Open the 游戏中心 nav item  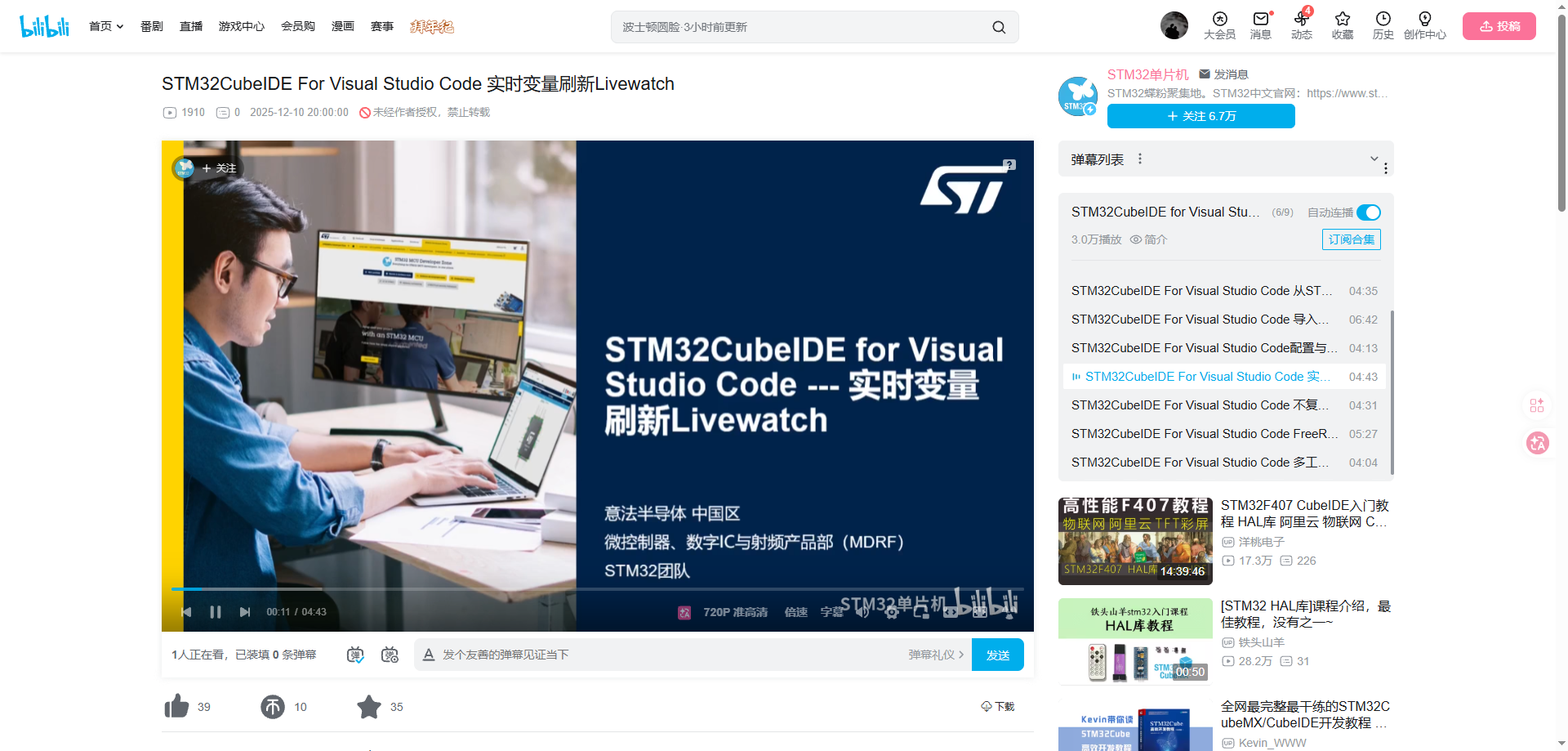(242, 26)
